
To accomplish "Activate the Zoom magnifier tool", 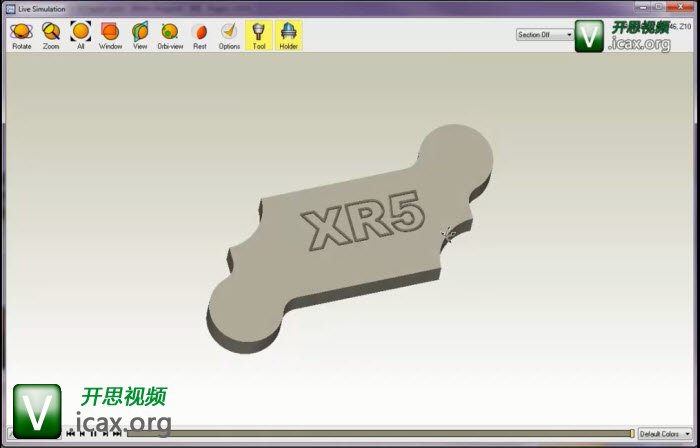I will click(x=51, y=36).
